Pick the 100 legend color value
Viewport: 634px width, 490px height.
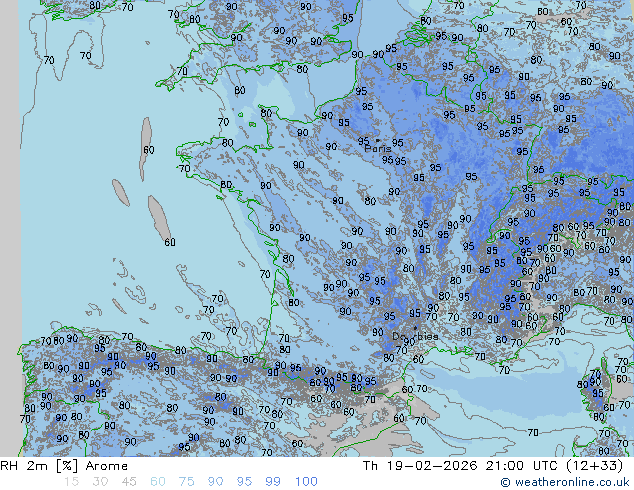(305, 482)
